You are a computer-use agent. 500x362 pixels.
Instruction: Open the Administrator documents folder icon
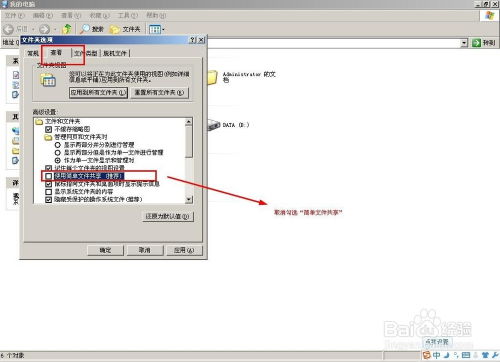coord(212,77)
